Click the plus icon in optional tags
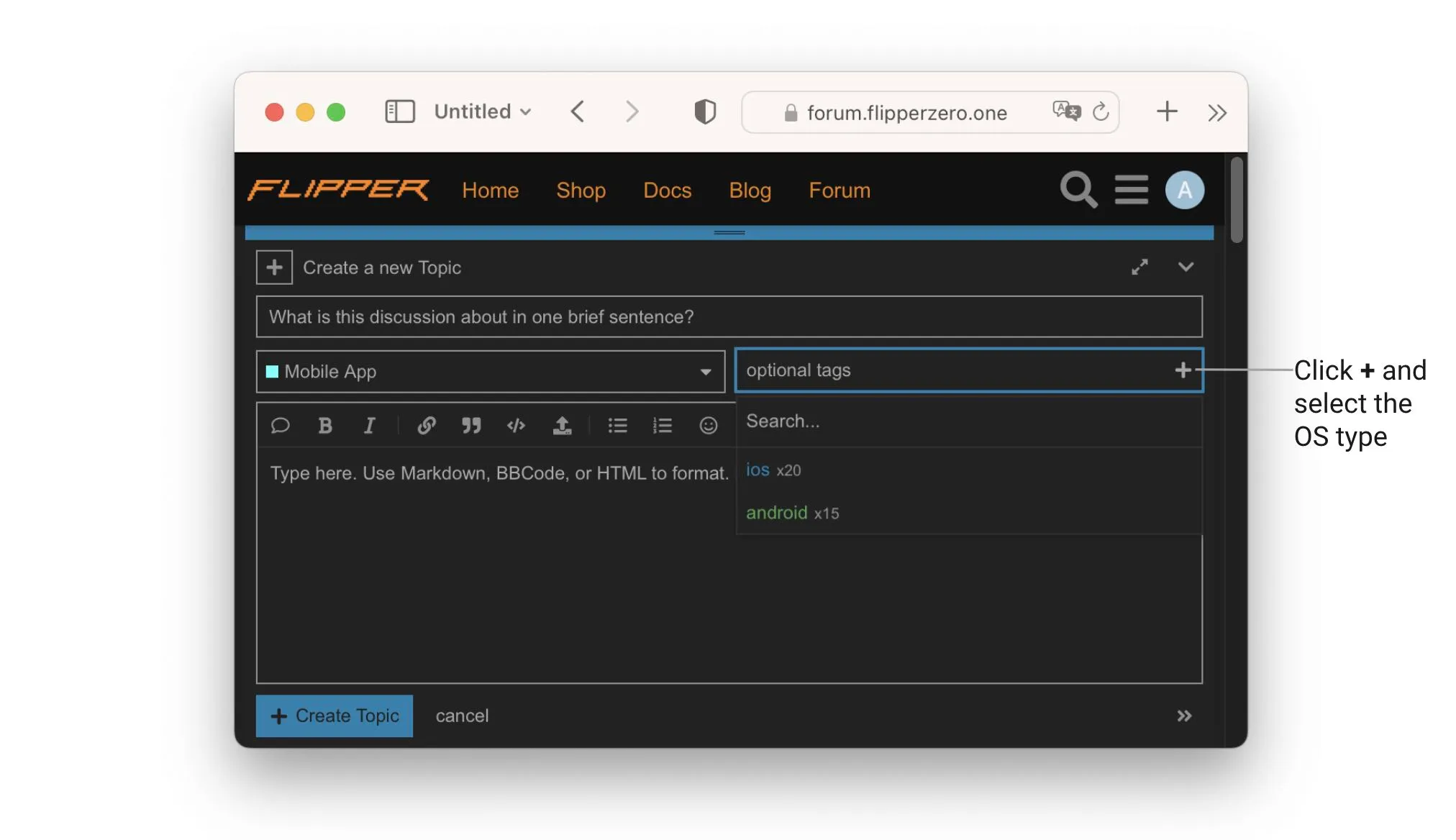Screen dimensions: 1456x840 (1183, 370)
